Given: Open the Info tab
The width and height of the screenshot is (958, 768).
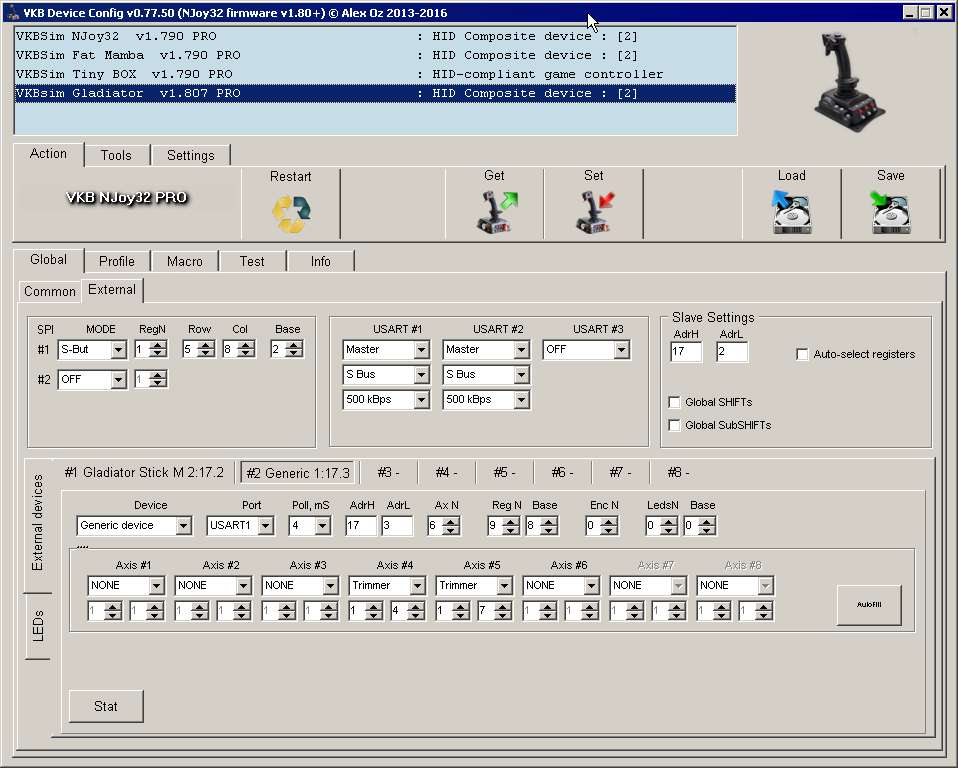Looking at the screenshot, I should (x=320, y=261).
